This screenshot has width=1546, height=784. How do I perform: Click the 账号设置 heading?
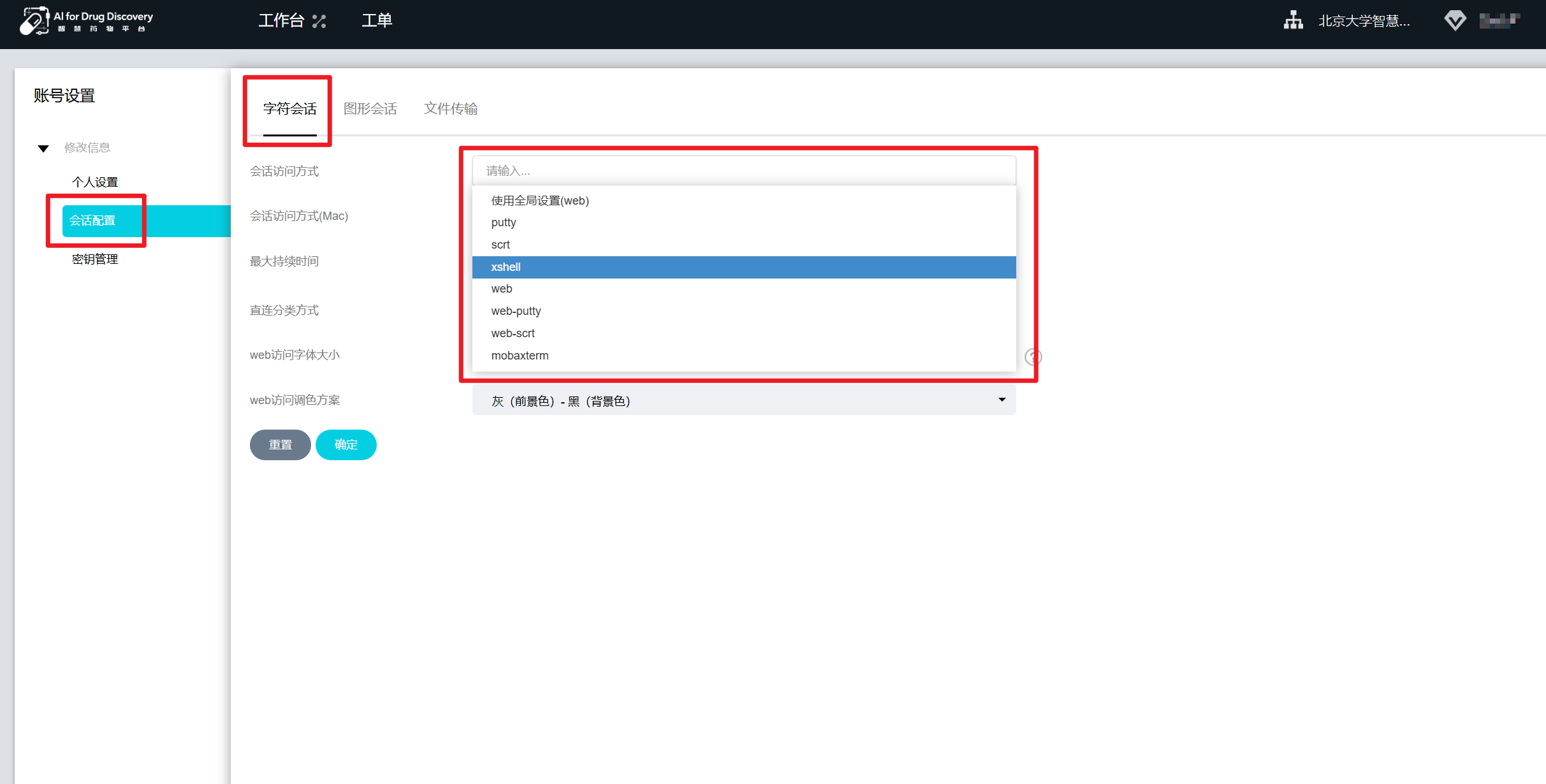tap(64, 96)
